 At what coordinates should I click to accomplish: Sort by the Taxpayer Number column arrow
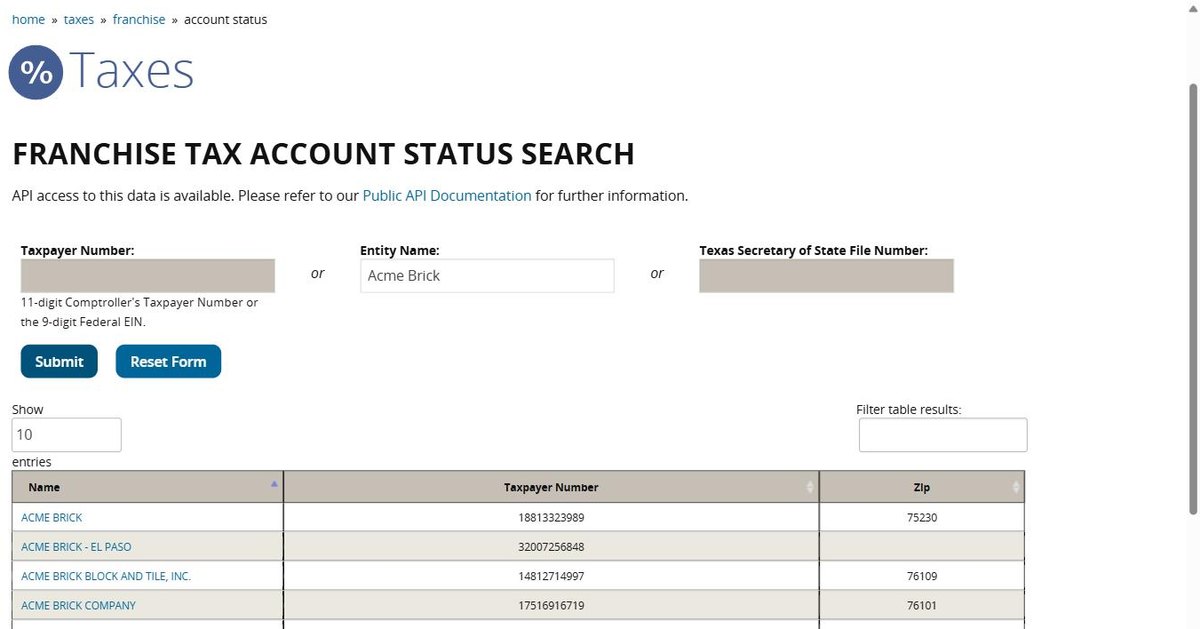coord(810,487)
